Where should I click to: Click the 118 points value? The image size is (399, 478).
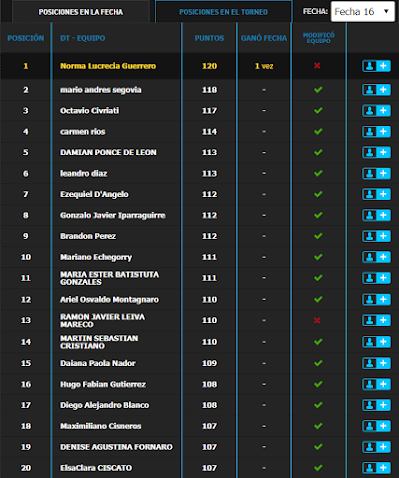(x=209, y=90)
